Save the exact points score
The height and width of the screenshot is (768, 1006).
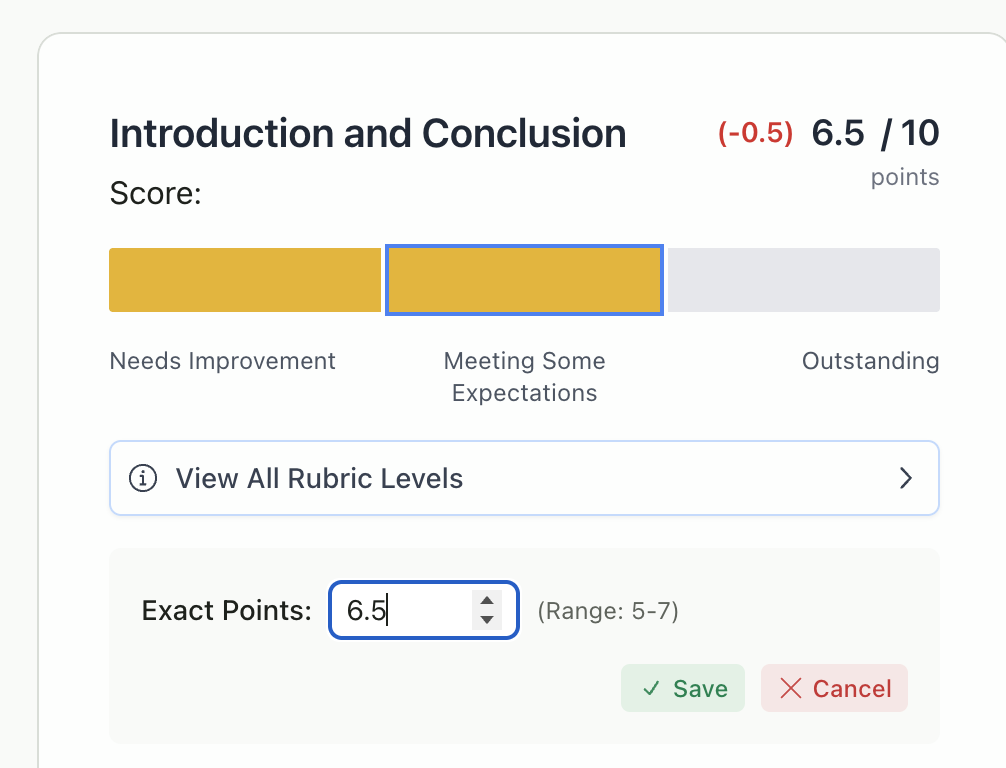click(683, 688)
